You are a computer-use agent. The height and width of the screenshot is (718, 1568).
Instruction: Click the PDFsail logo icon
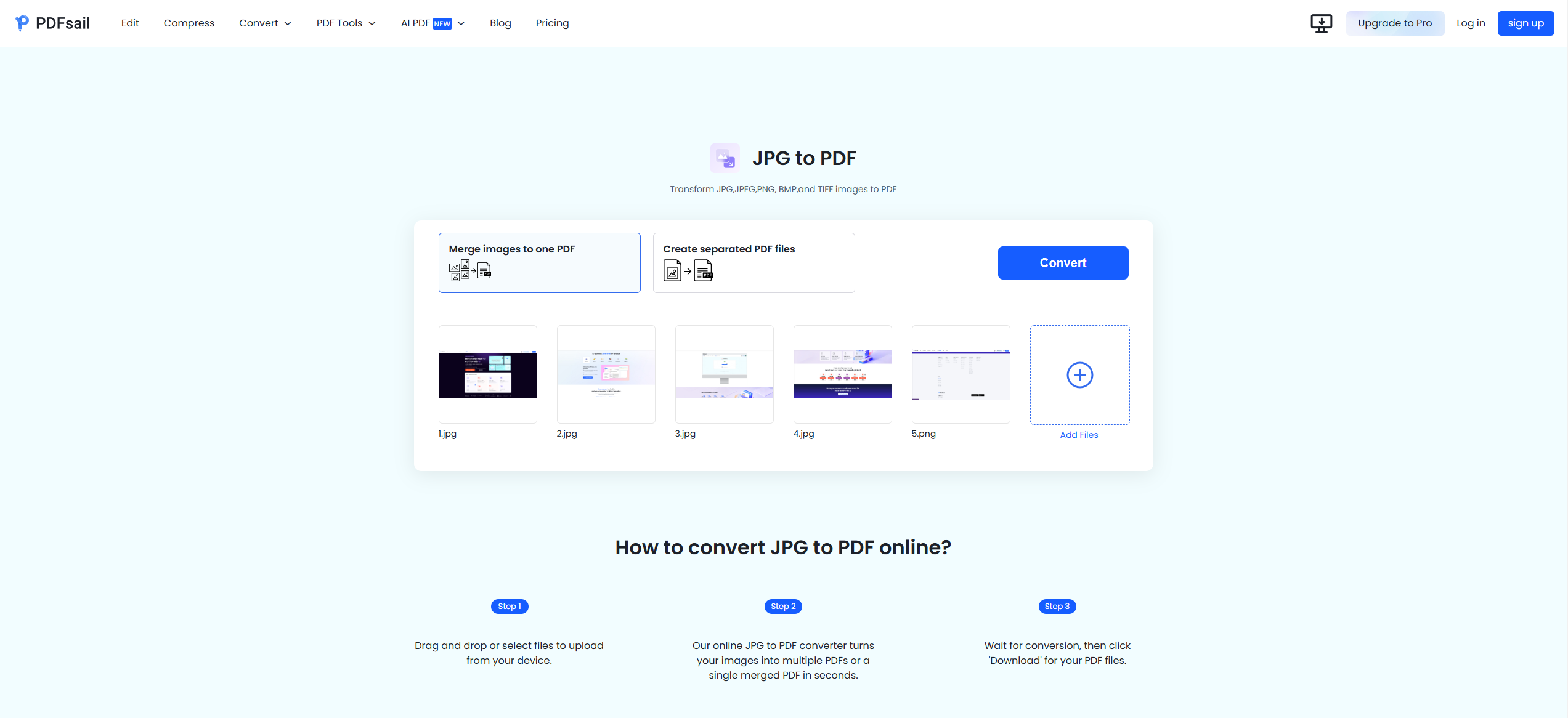21,22
